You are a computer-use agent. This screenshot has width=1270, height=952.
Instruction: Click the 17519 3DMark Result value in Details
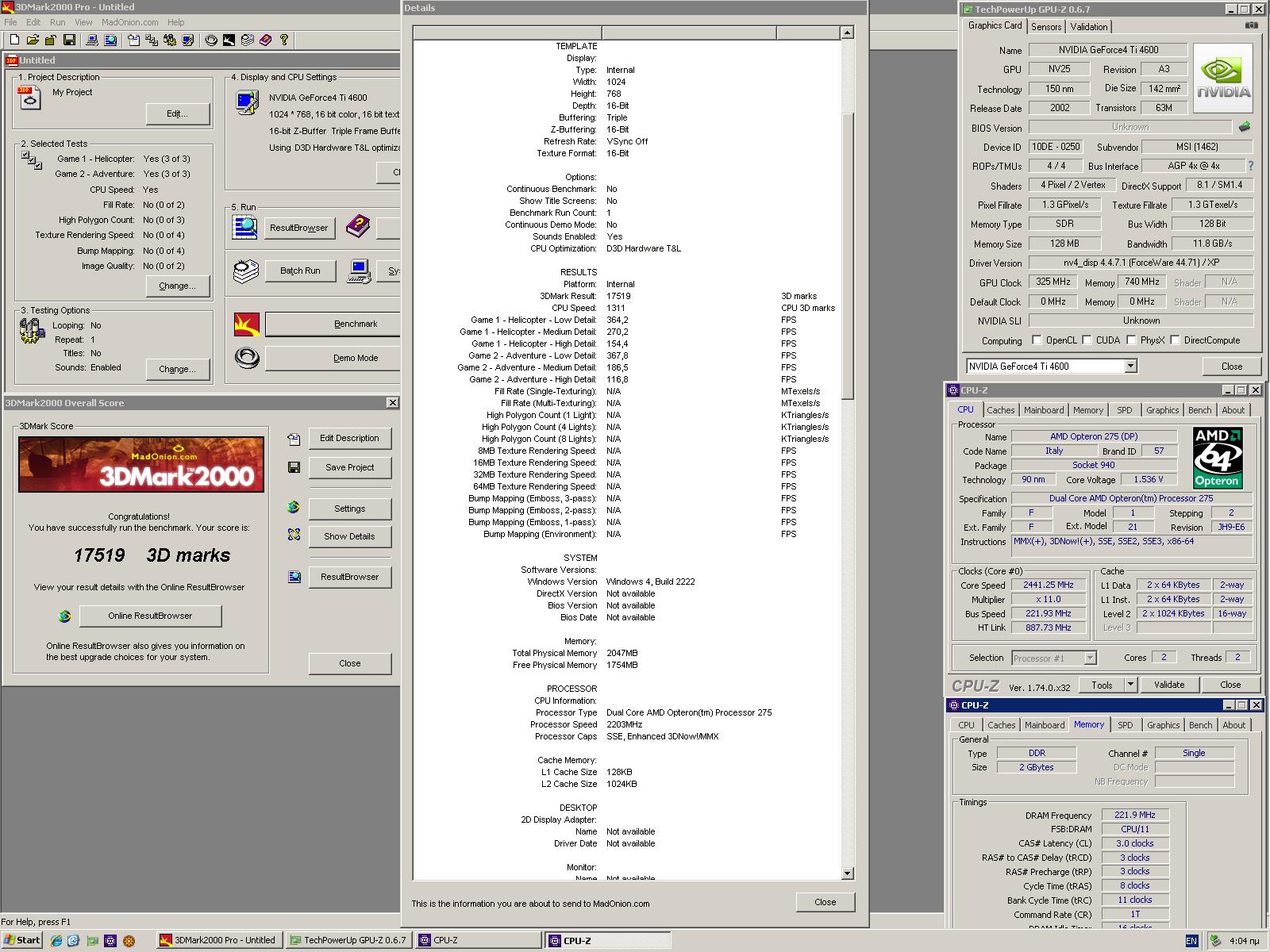click(x=618, y=296)
